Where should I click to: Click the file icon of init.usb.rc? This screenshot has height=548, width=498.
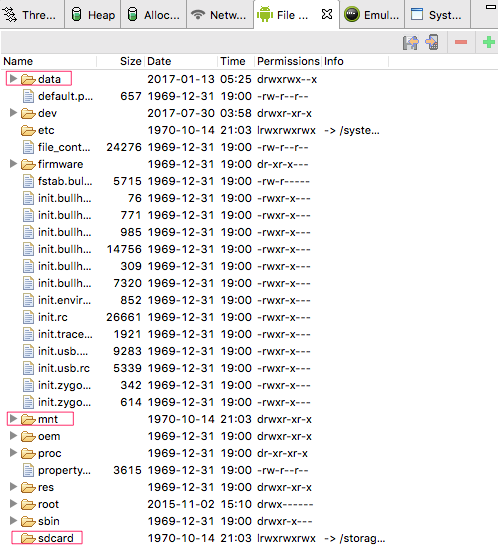pos(28,368)
